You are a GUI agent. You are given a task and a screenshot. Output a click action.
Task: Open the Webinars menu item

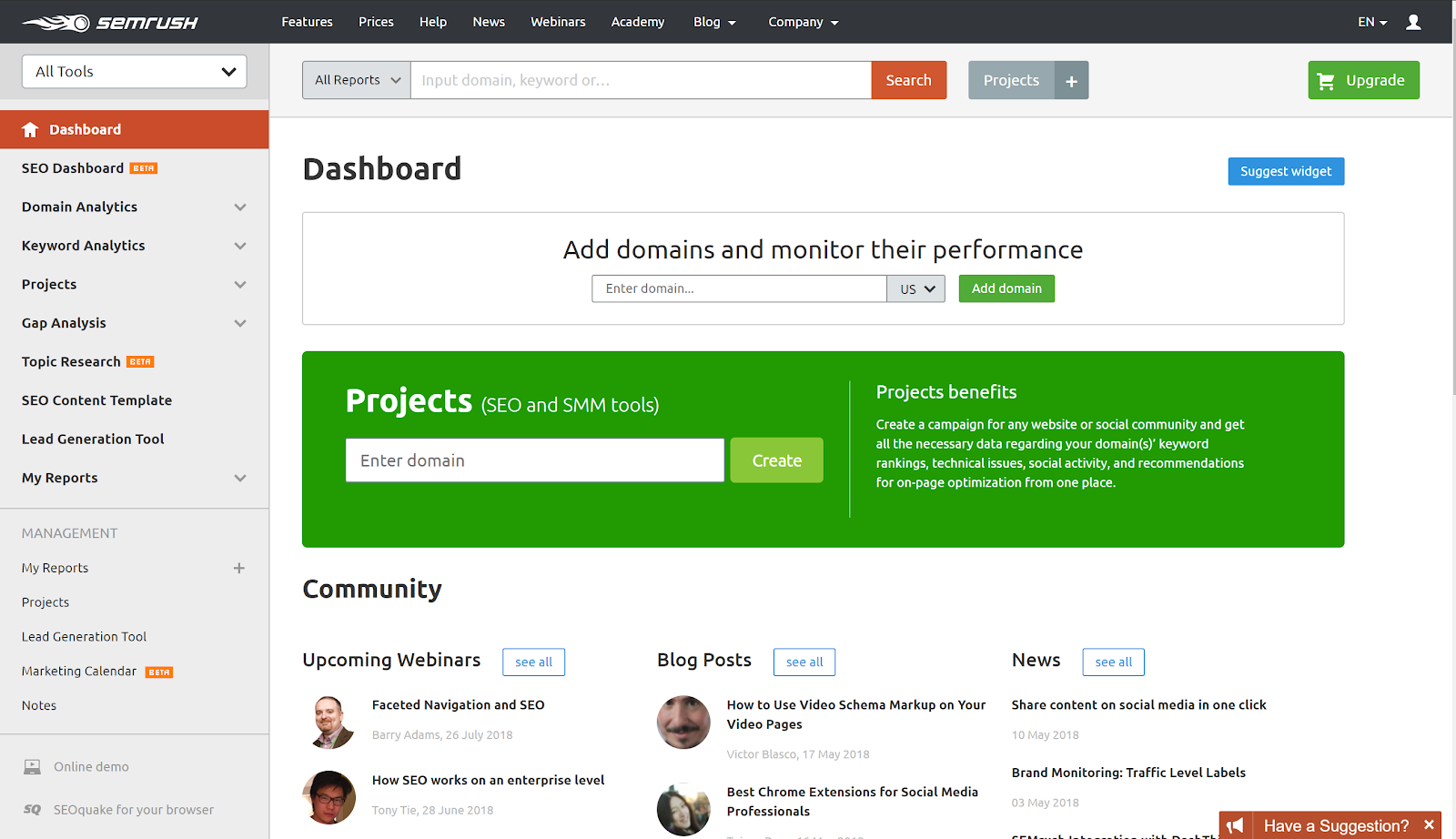tap(558, 22)
